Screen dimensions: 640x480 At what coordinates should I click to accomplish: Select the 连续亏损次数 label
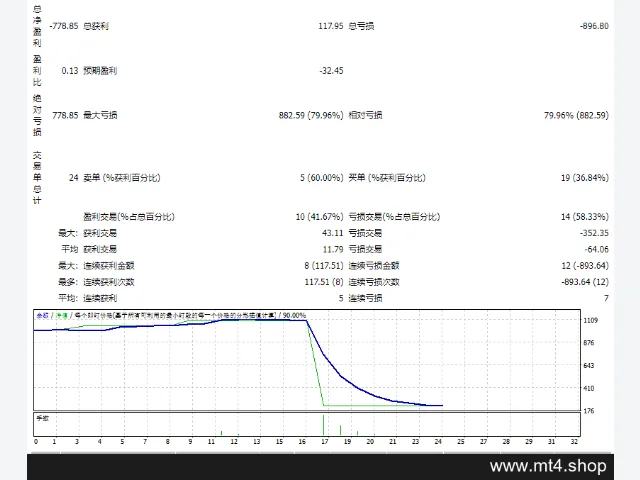coord(373,282)
